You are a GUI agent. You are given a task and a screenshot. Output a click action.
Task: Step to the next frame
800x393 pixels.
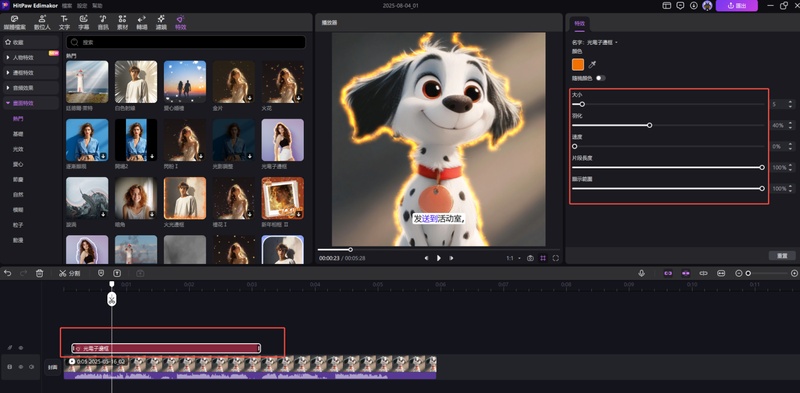(x=451, y=258)
